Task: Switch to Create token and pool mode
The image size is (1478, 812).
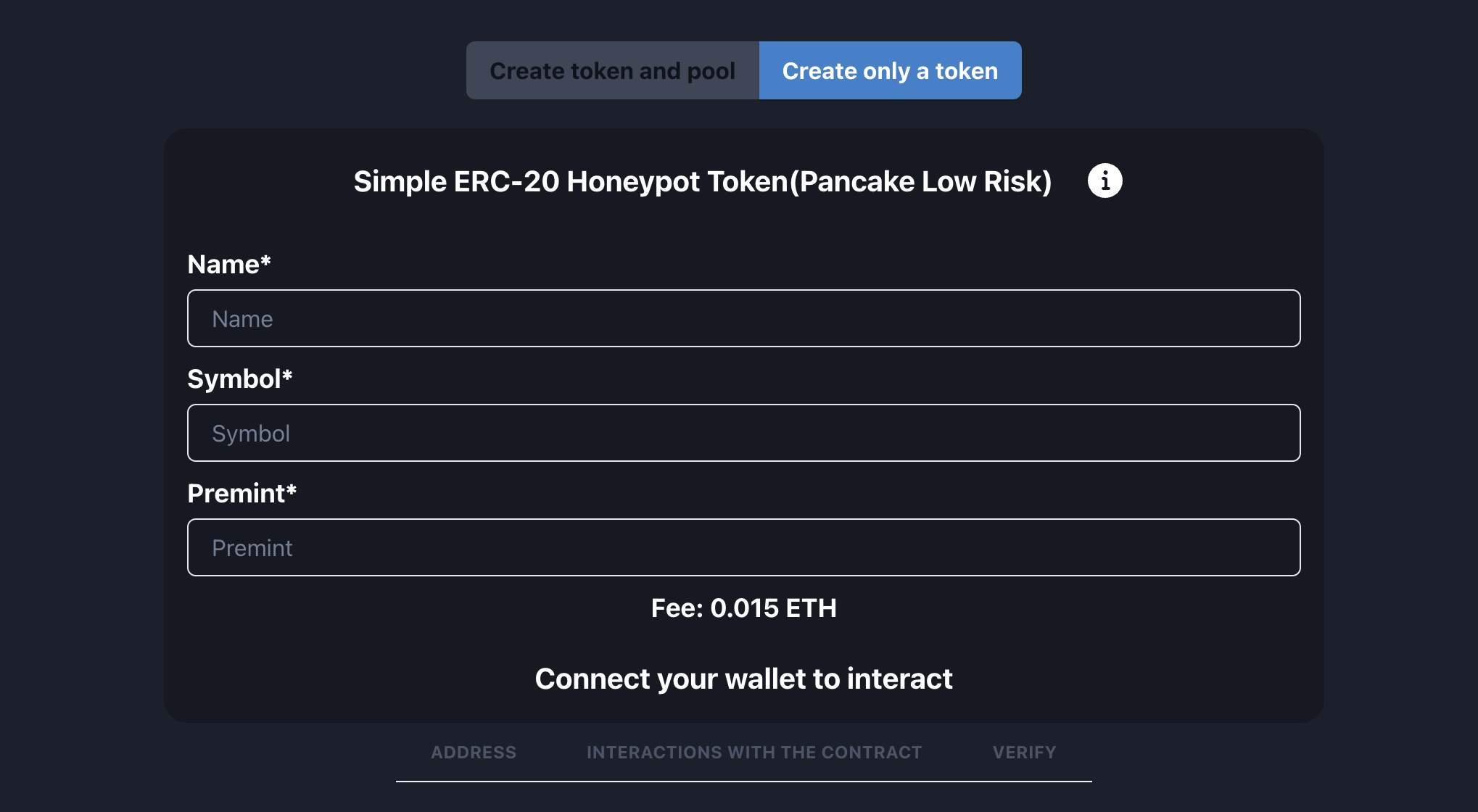Action: pos(612,70)
